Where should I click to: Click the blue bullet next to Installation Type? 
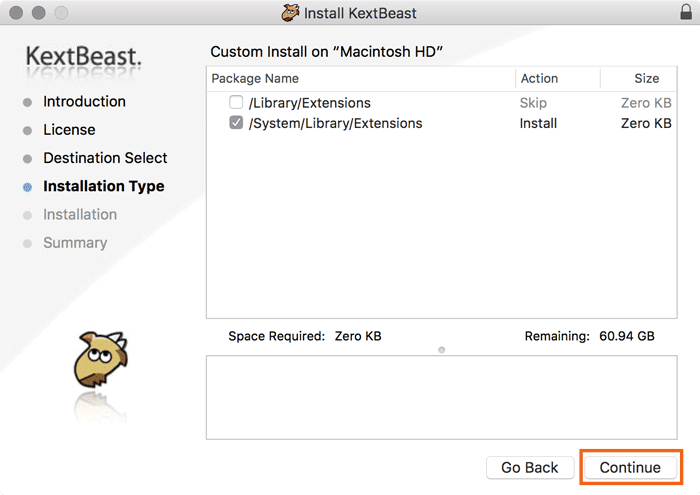click(x=27, y=187)
